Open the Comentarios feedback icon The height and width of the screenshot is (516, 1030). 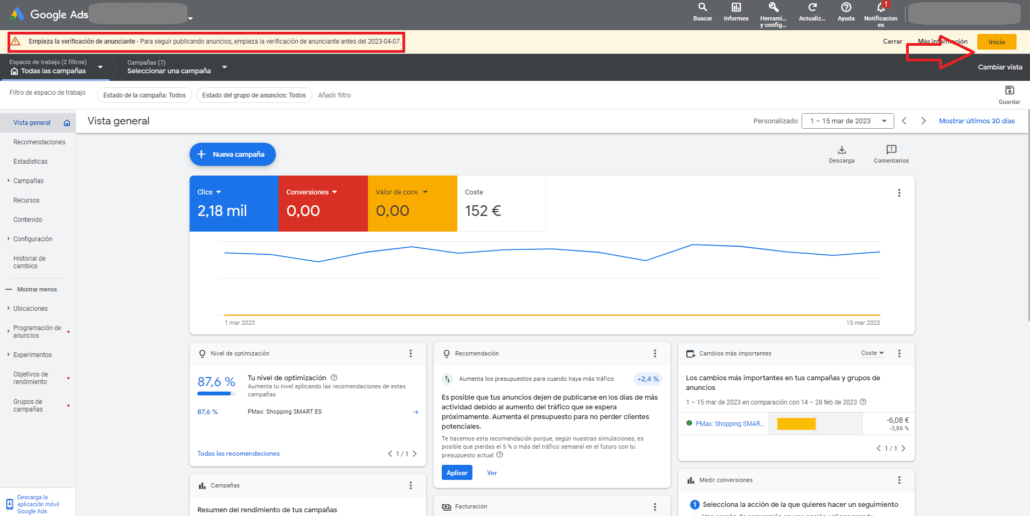tap(891, 150)
